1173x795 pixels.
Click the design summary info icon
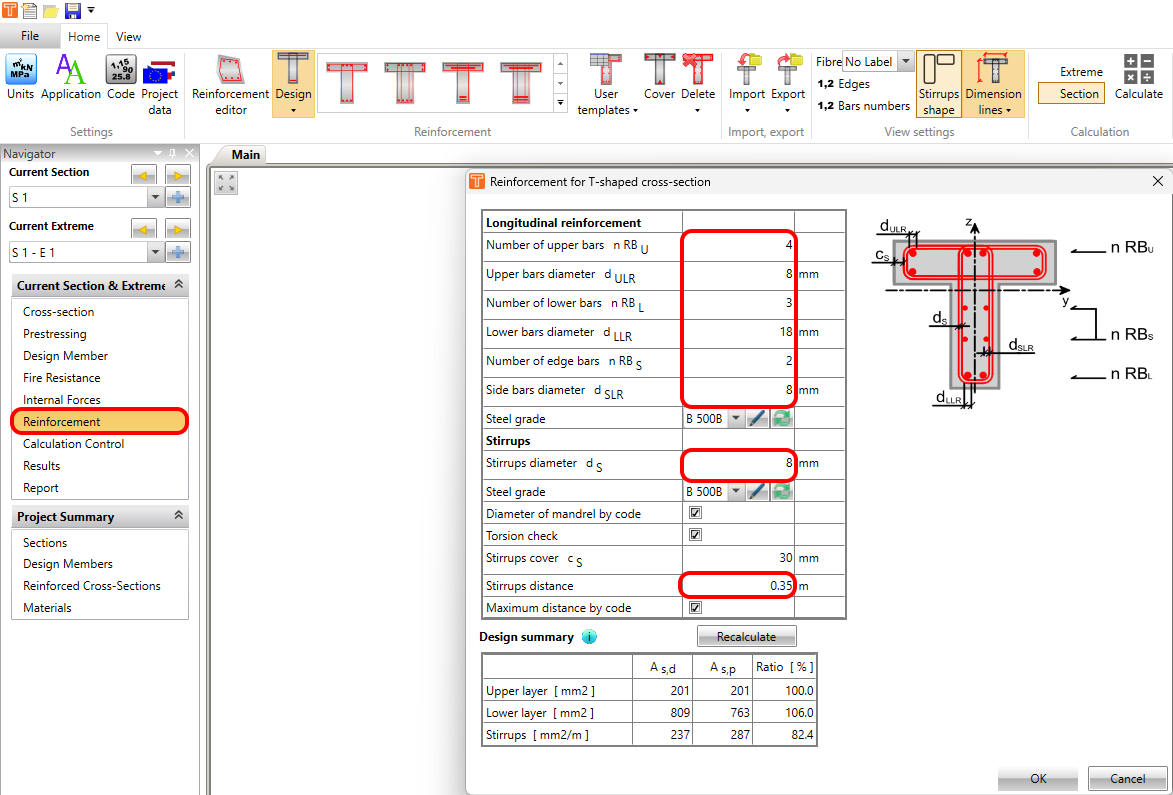click(589, 637)
